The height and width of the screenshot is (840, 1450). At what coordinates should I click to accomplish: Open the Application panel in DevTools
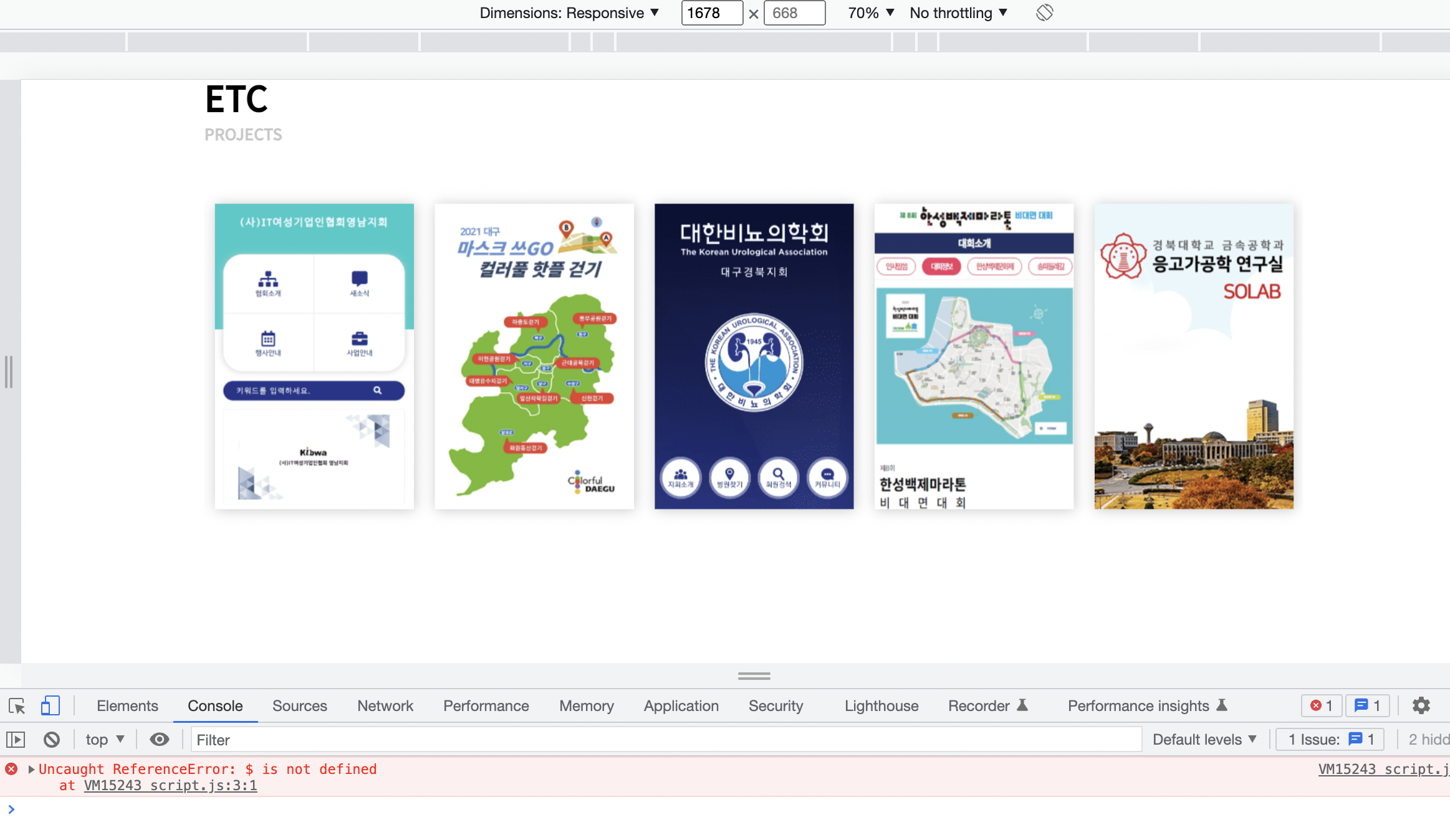(680, 706)
